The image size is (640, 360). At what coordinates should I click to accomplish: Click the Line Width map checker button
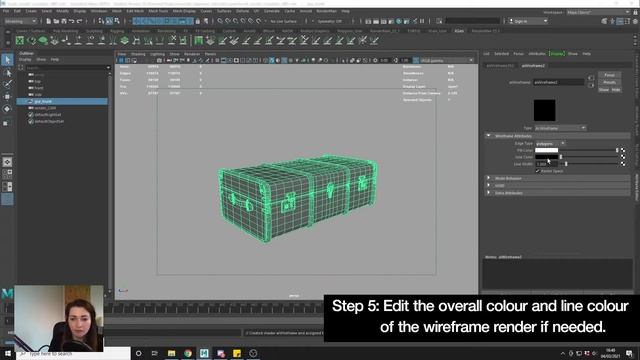[623, 164]
